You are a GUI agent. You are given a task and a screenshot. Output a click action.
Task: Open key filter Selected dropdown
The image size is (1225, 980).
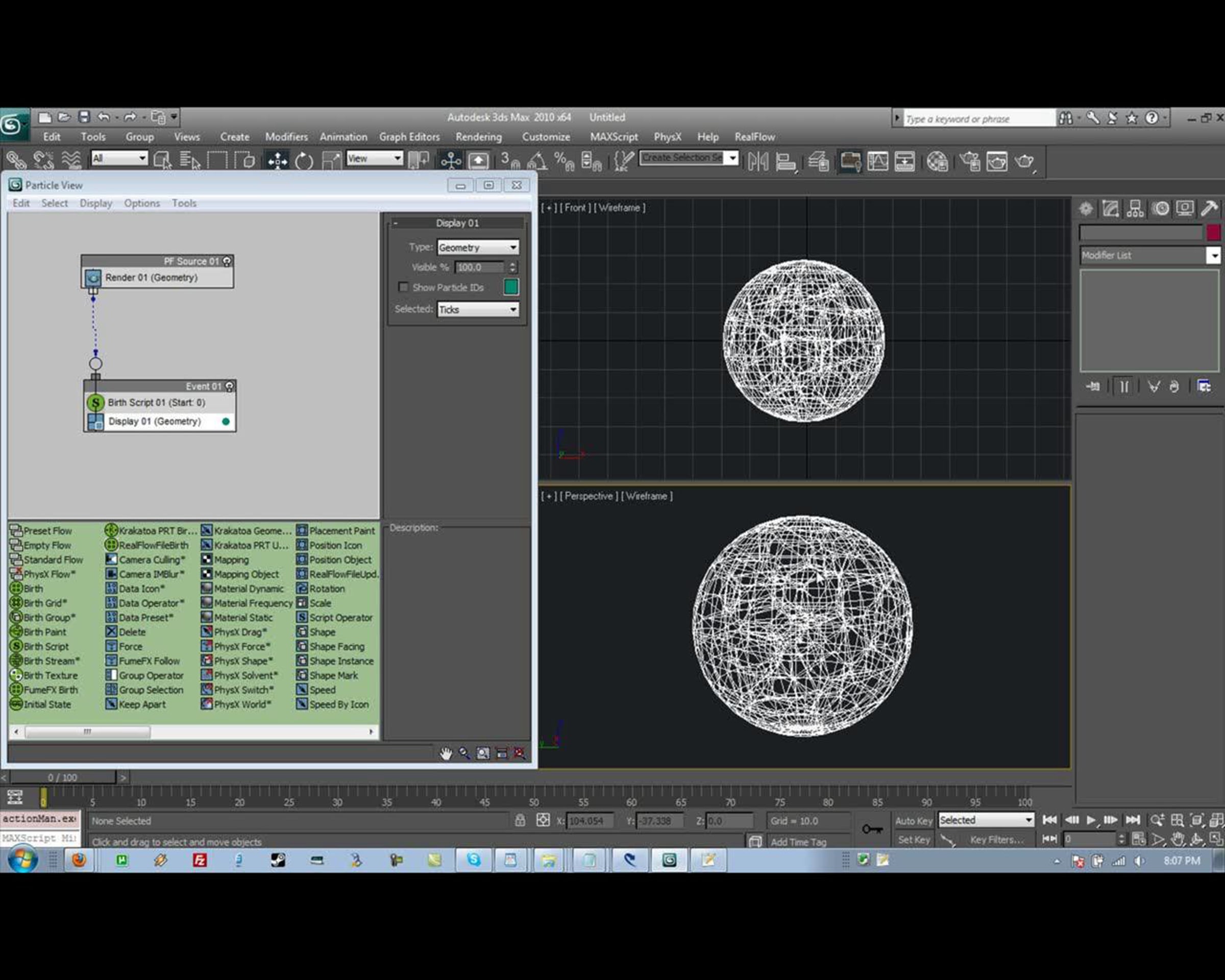986,820
